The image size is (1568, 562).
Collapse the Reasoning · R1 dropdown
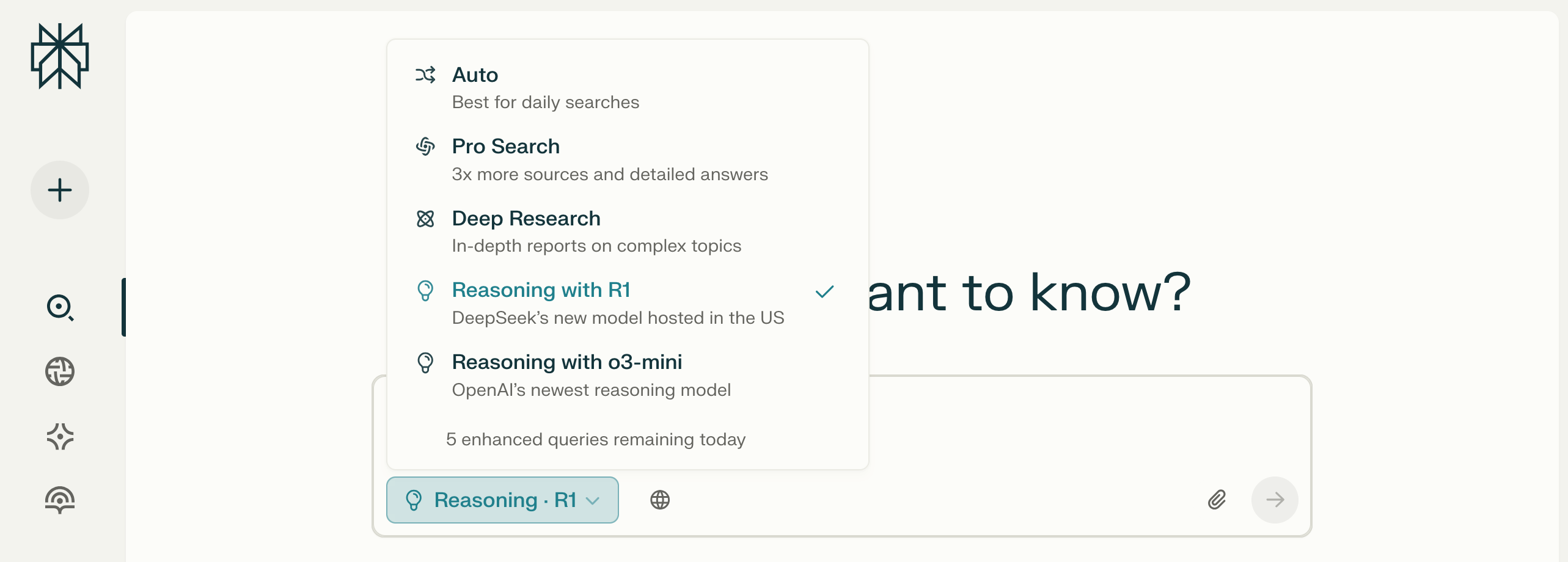tap(502, 500)
